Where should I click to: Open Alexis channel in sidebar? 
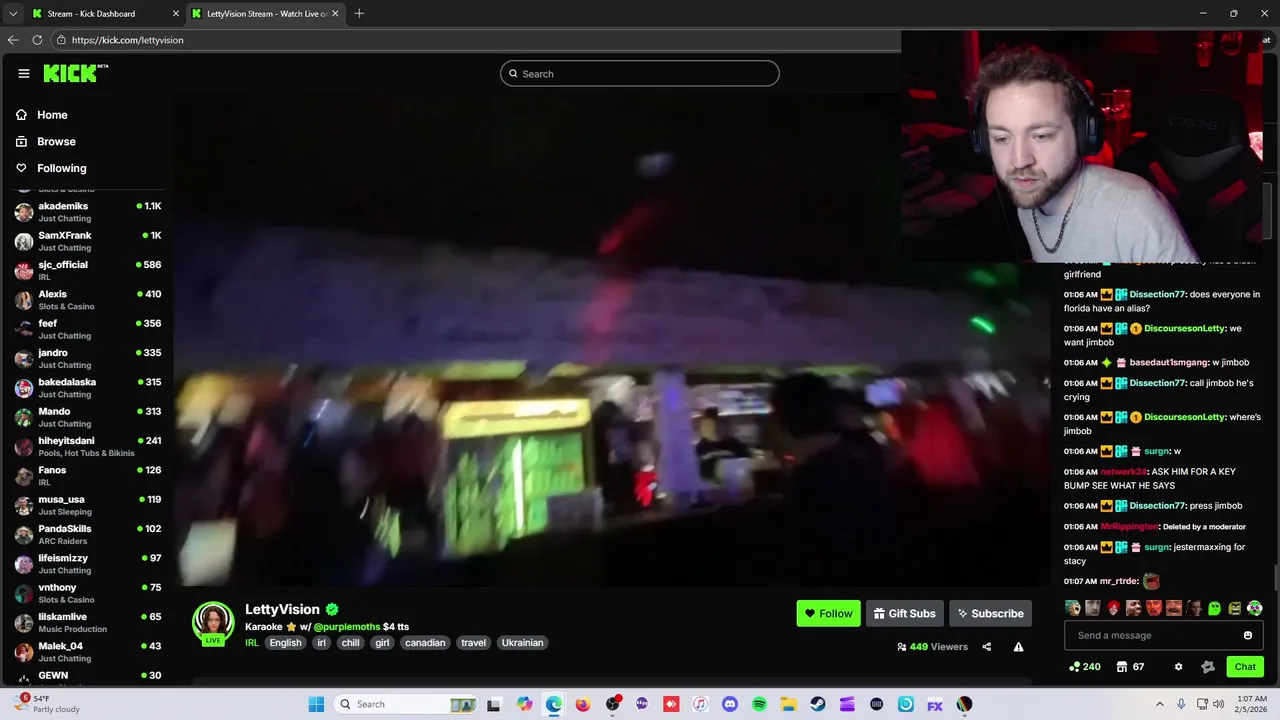tap(88, 300)
